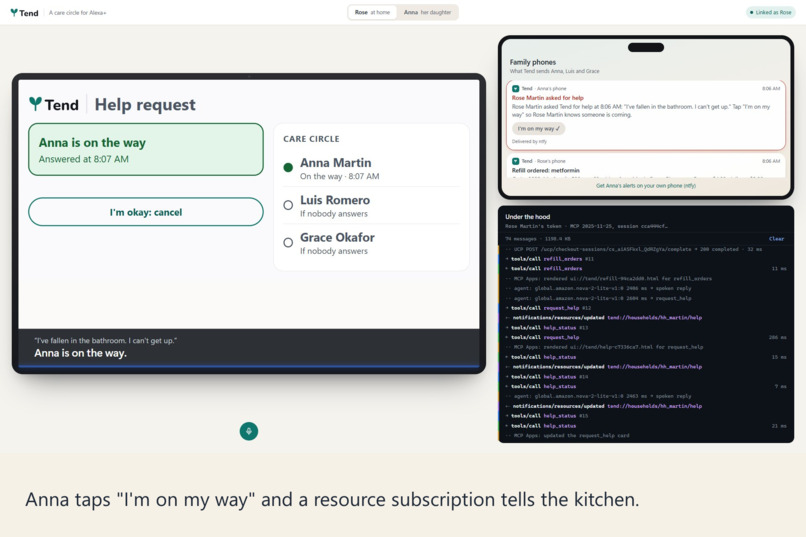Click the "I'm on my way ✓" button
806x537 pixels.
538,128
